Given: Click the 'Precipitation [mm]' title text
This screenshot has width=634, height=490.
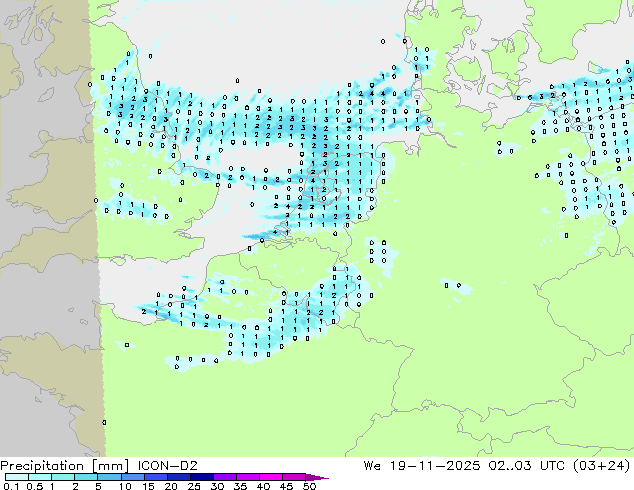Looking at the screenshot, I should click(65, 466).
